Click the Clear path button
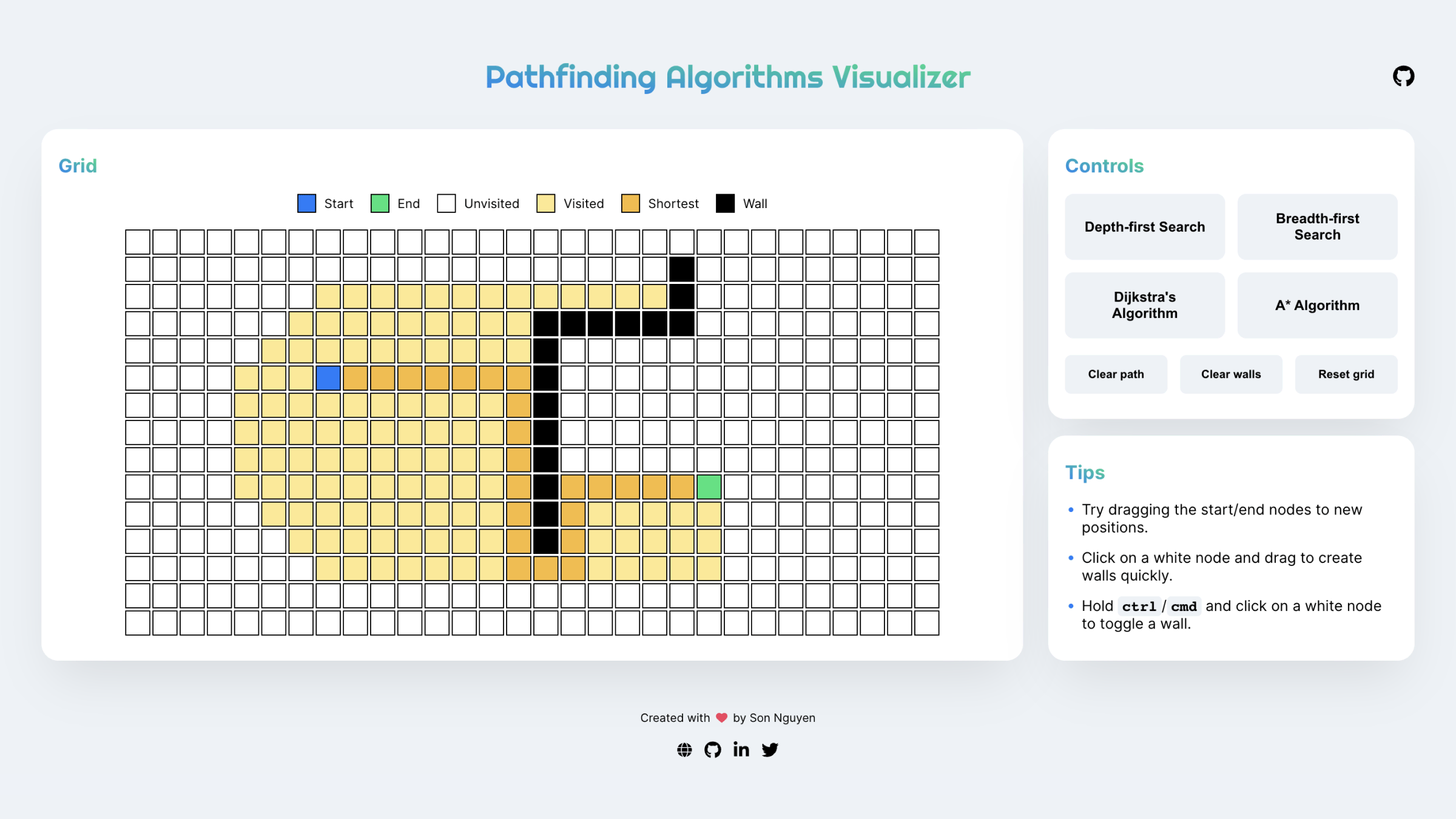The image size is (1456, 819). click(x=1116, y=374)
